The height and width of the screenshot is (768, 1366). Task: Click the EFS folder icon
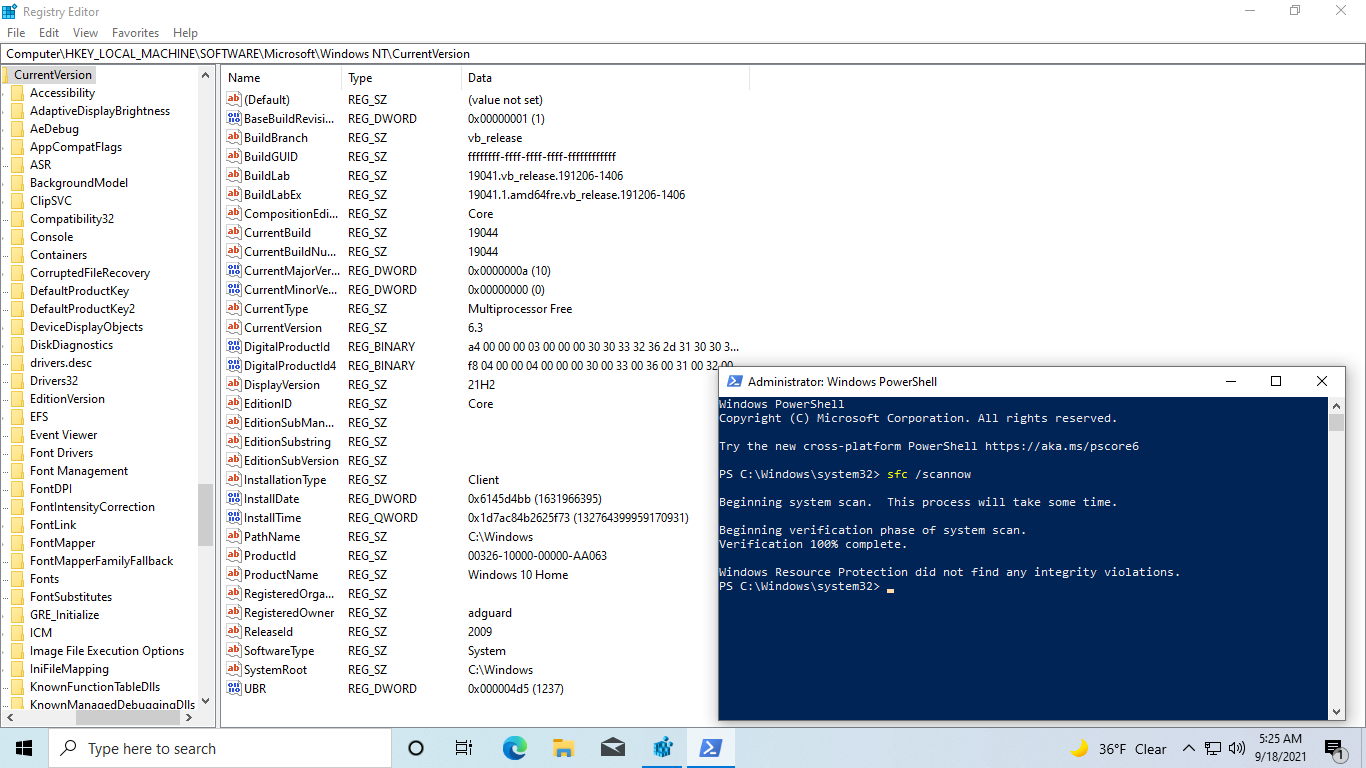pyautogui.click(x=17, y=417)
